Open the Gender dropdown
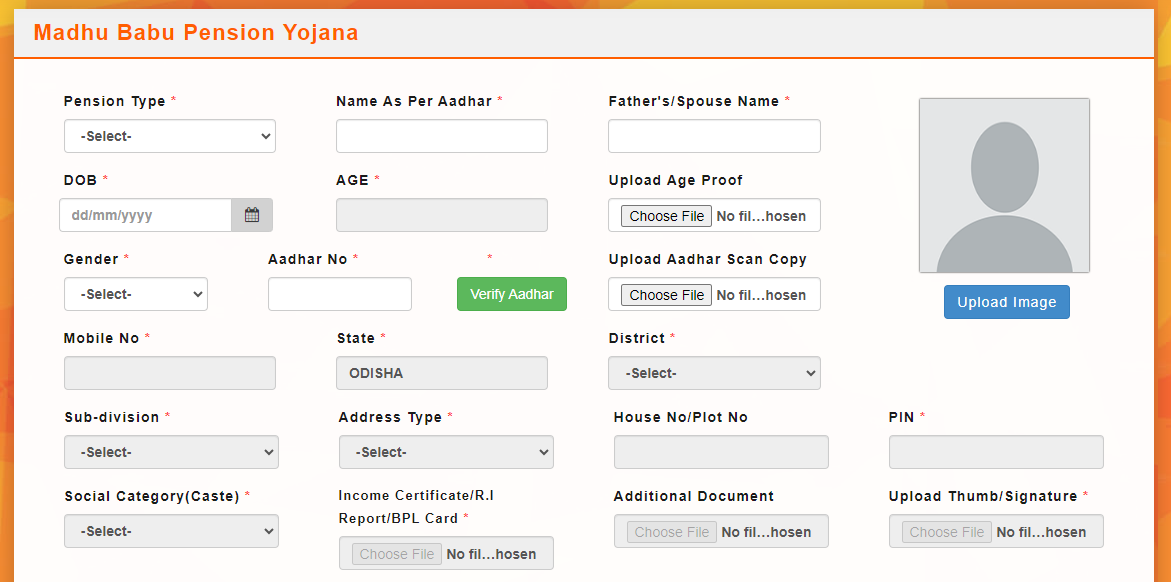The height and width of the screenshot is (582, 1171). click(x=136, y=294)
